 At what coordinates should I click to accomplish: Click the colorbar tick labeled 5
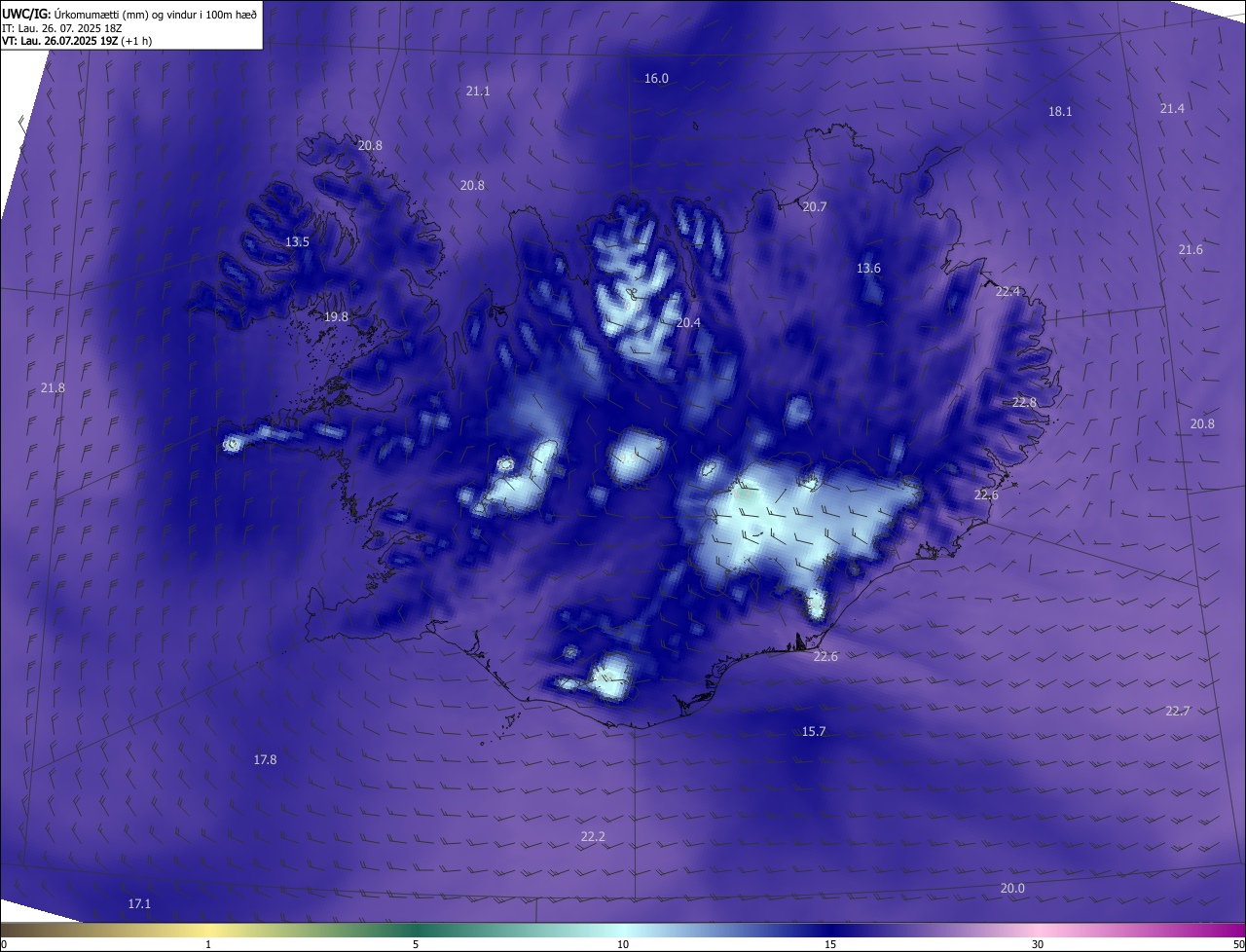[416, 944]
